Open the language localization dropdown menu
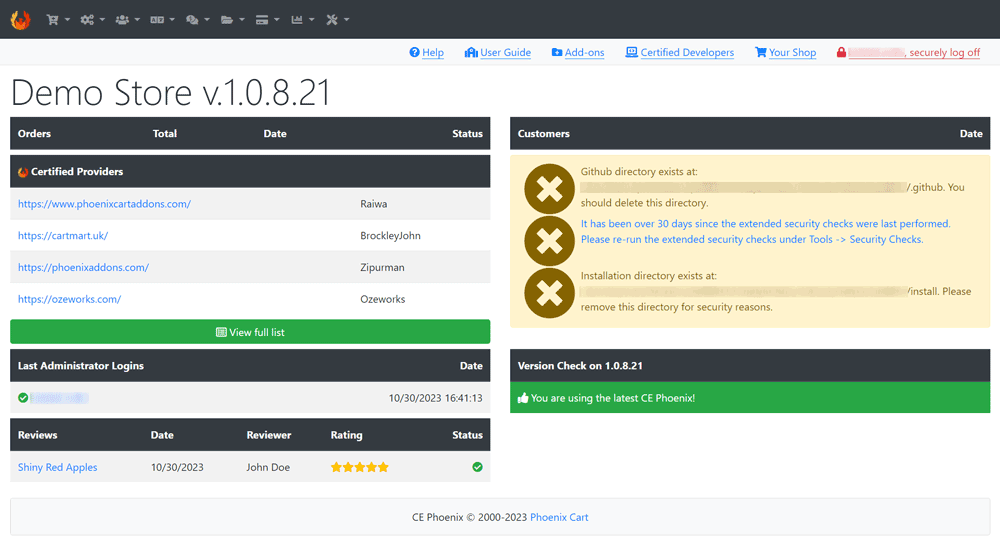 (x=162, y=20)
